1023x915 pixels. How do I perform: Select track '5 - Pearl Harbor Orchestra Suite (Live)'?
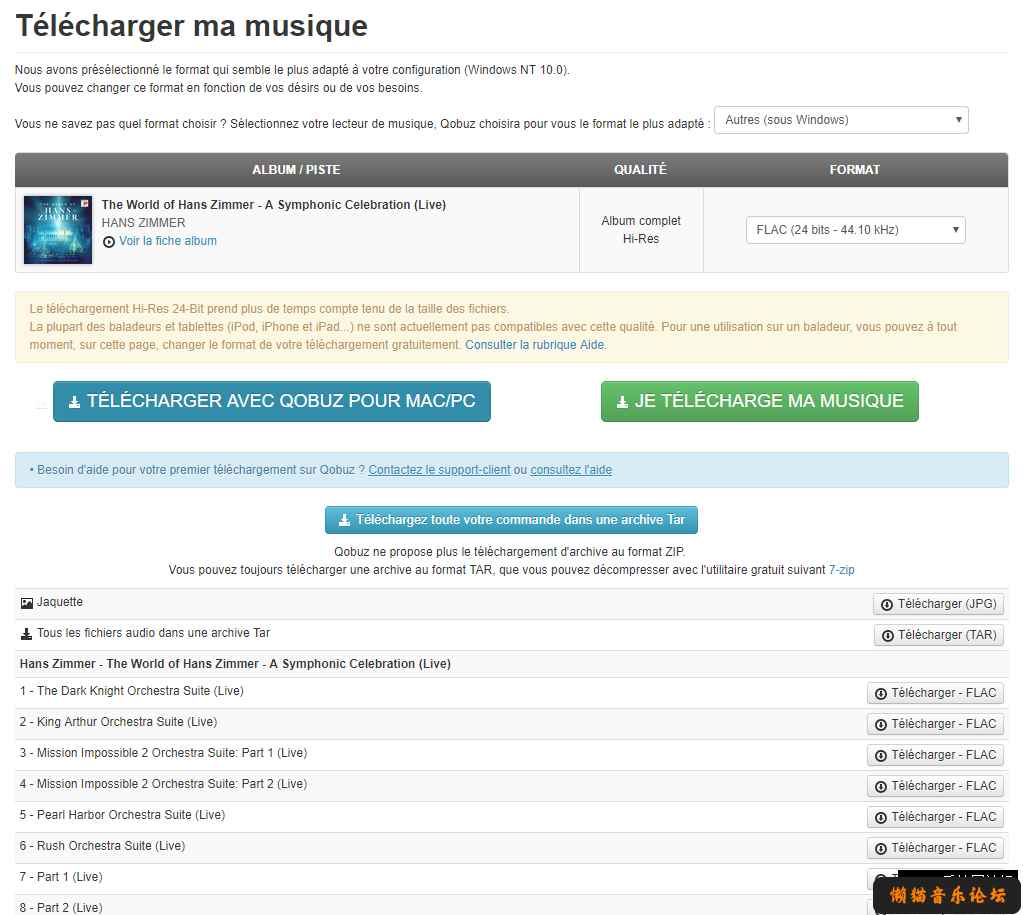click(122, 814)
